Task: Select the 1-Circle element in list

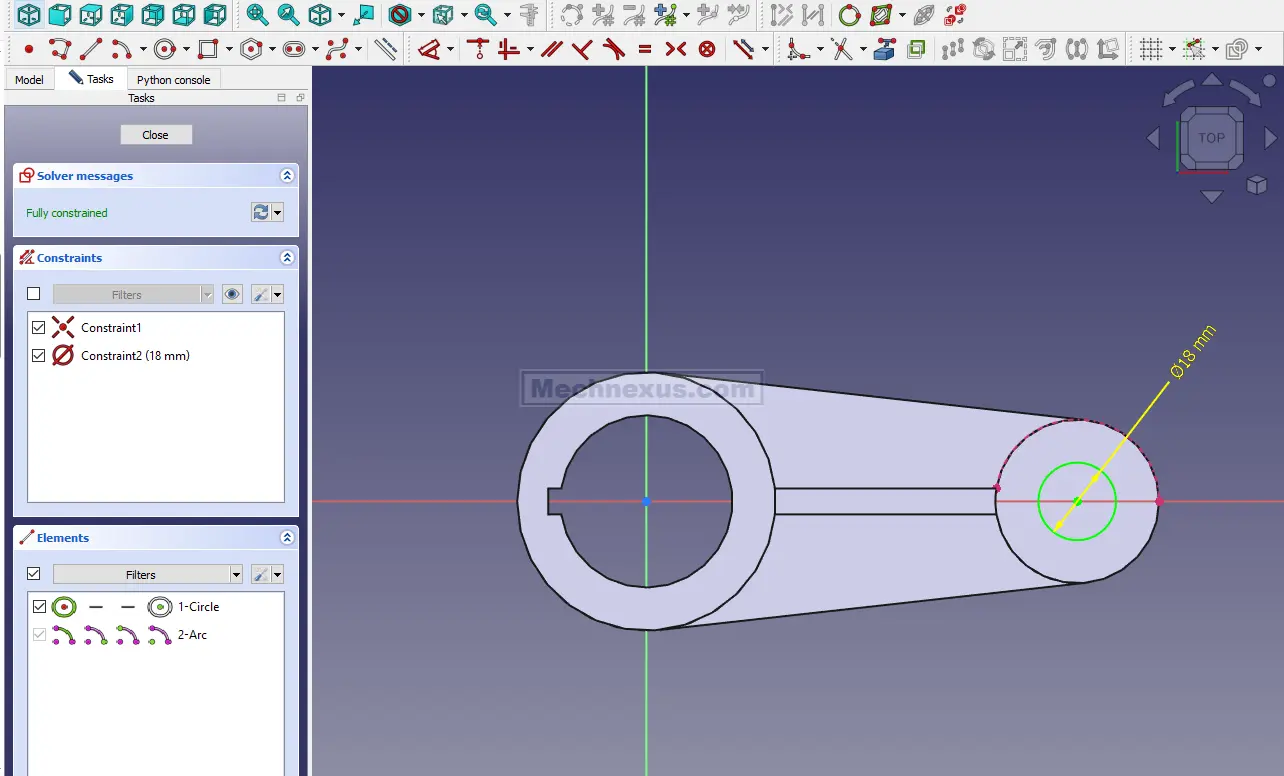Action: (198, 606)
